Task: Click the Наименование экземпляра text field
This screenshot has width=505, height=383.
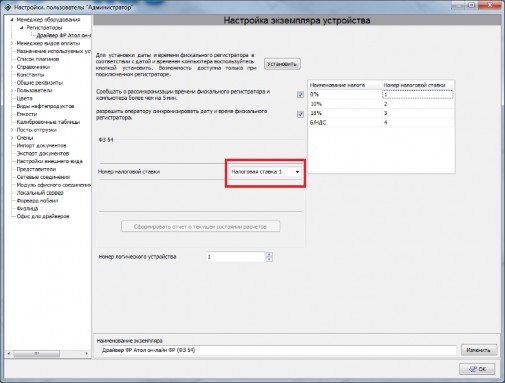Action: tap(278, 350)
